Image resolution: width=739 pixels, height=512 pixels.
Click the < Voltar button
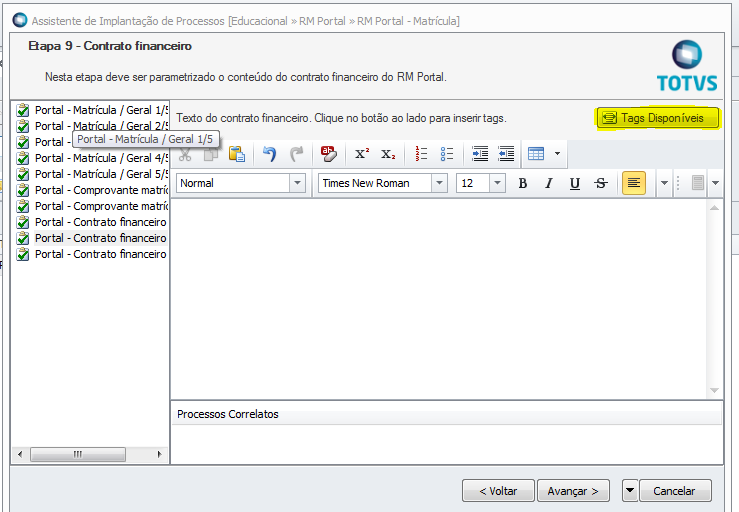pos(498,491)
